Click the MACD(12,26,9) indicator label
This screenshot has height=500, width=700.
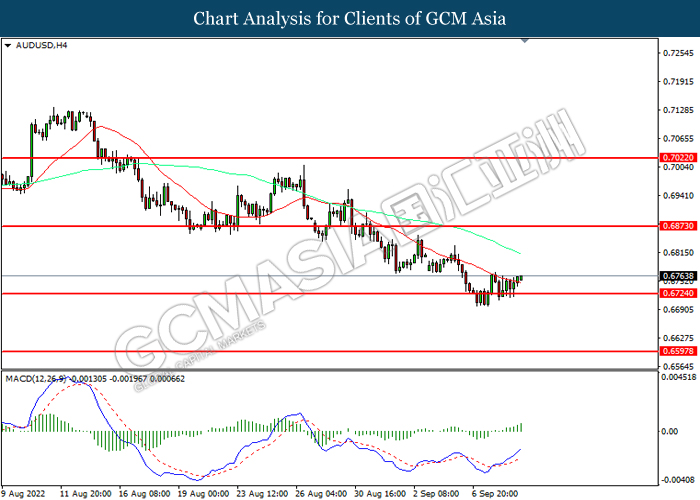[36, 379]
